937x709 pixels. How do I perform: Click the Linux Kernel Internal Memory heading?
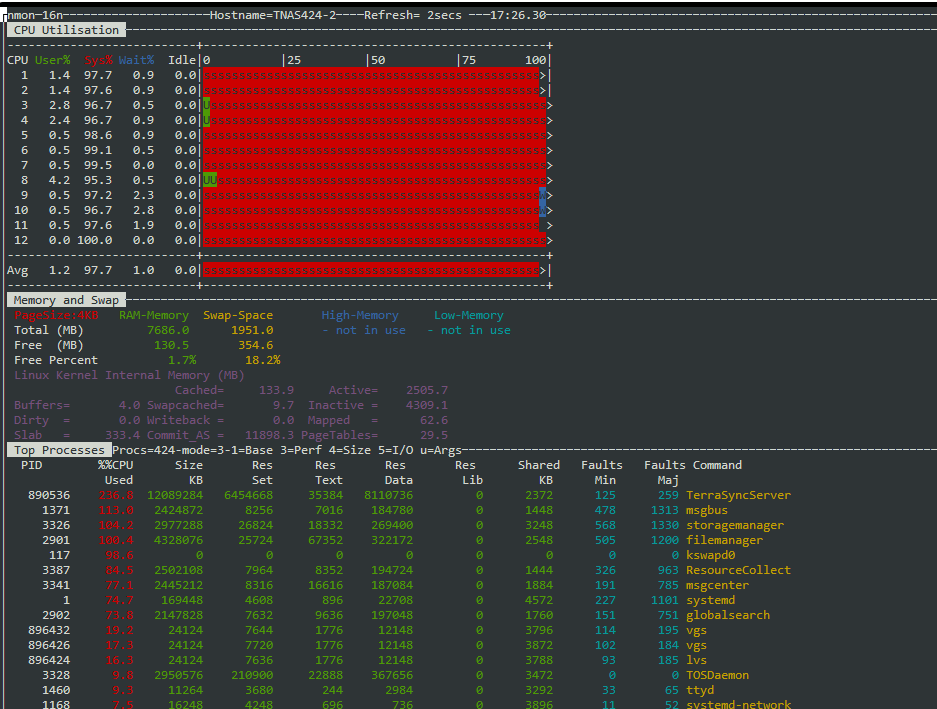pos(130,375)
